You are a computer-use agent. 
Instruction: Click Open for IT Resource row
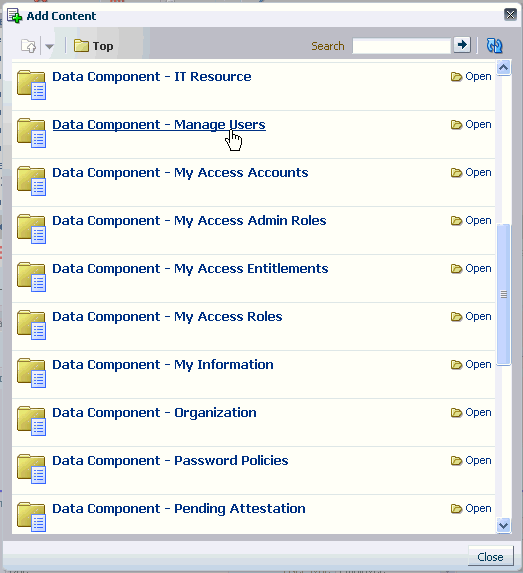point(471,76)
